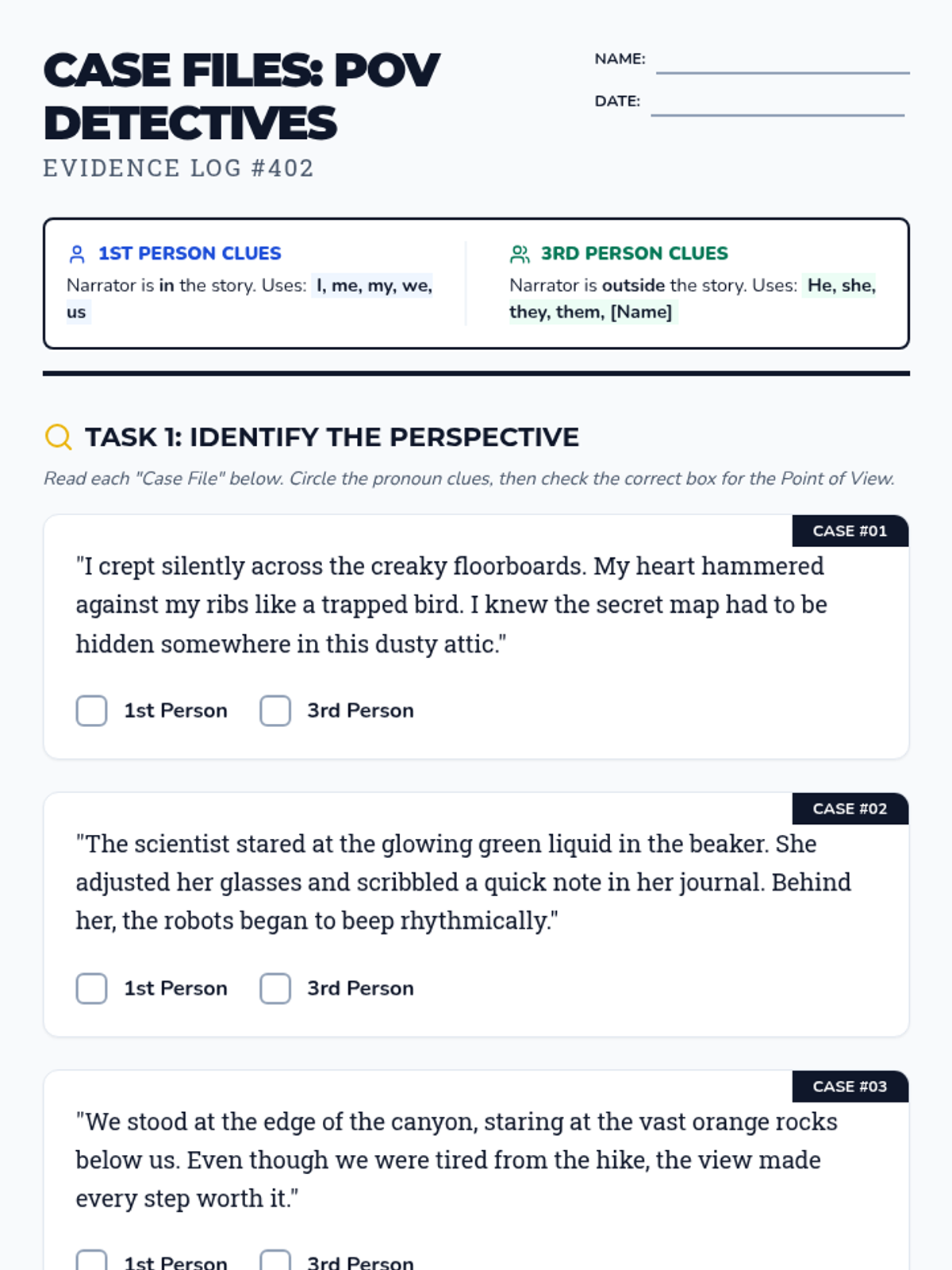Tick the 1st Person box for Case #02
Screen dimensions: 952x1270
[91, 988]
